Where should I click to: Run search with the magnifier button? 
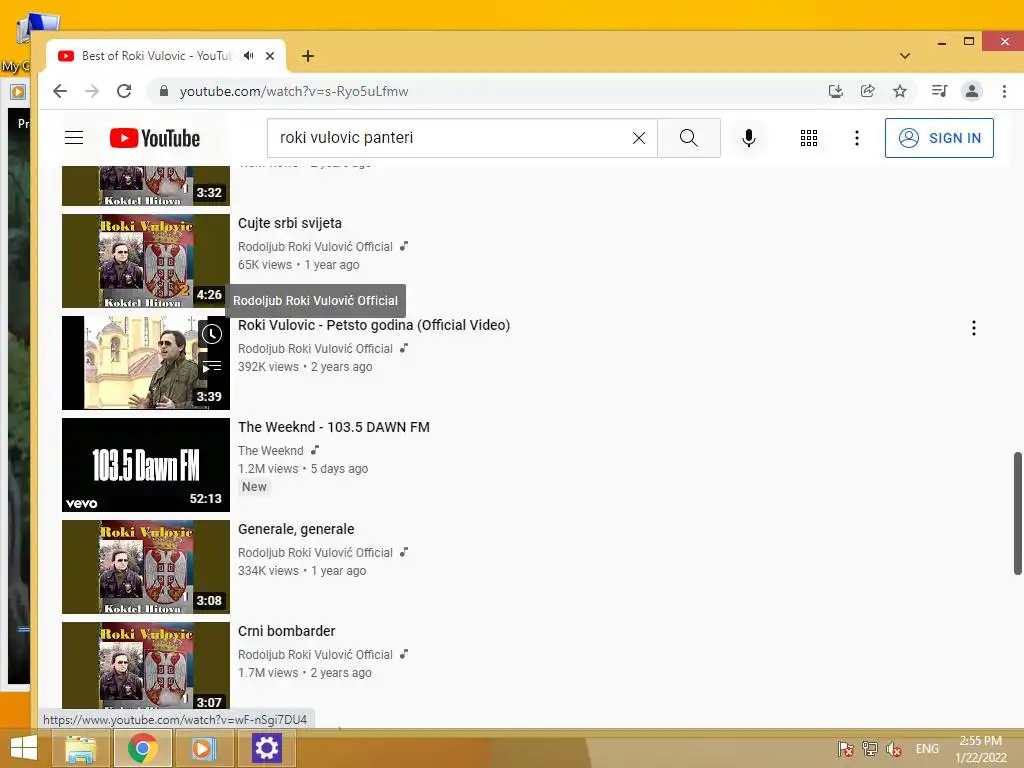click(688, 138)
